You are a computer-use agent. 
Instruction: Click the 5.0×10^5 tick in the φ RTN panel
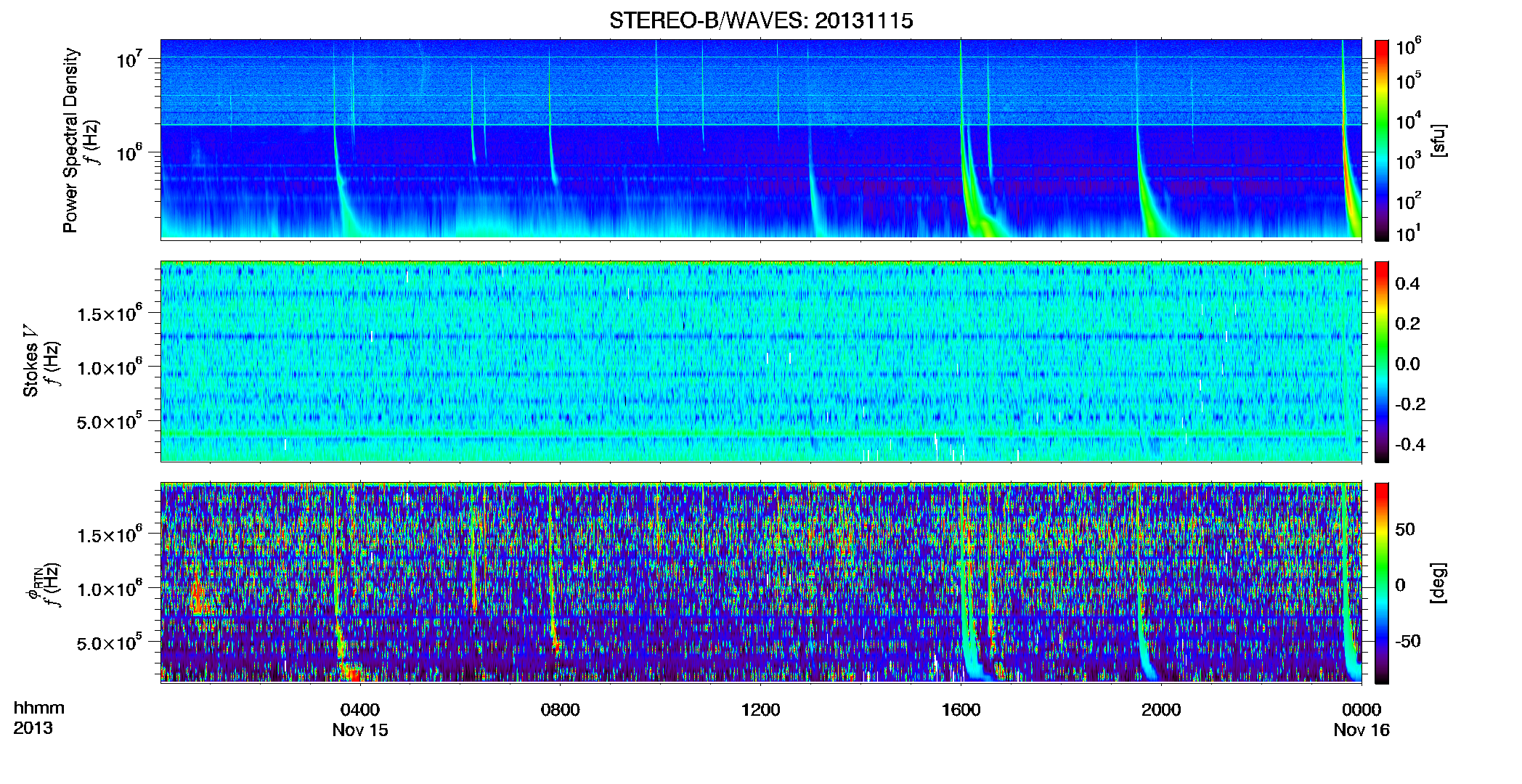(110, 642)
